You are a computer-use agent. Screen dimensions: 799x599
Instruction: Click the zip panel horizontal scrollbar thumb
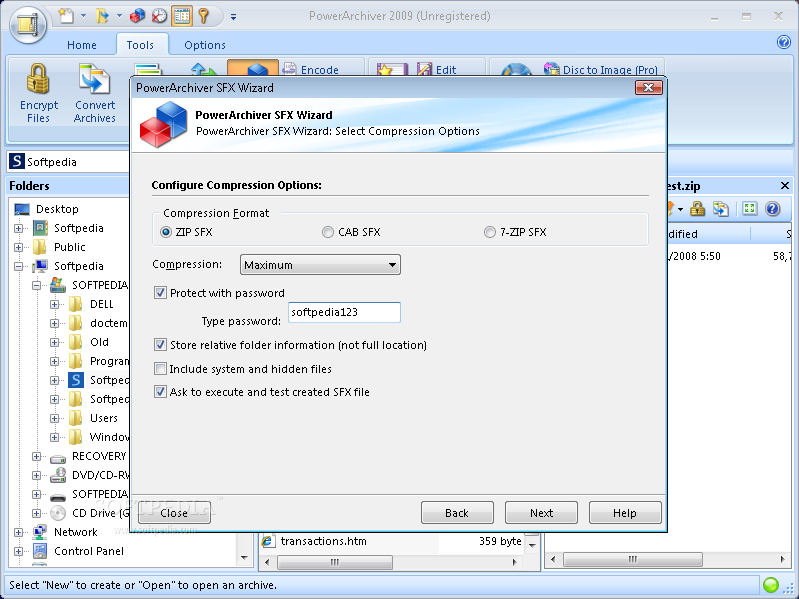click(x=632, y=559)
